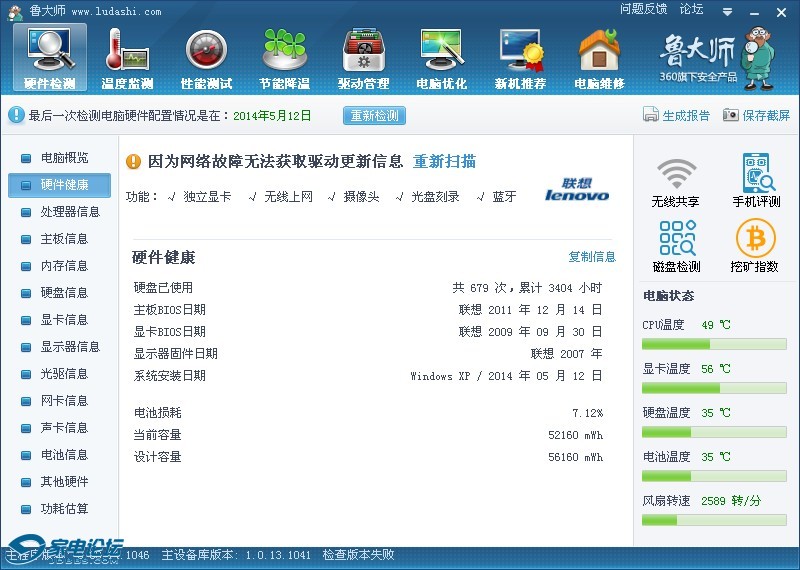Click the CPU温度 temperature progress bar
This screenshot has height=570, width=800.
[714, 344]
